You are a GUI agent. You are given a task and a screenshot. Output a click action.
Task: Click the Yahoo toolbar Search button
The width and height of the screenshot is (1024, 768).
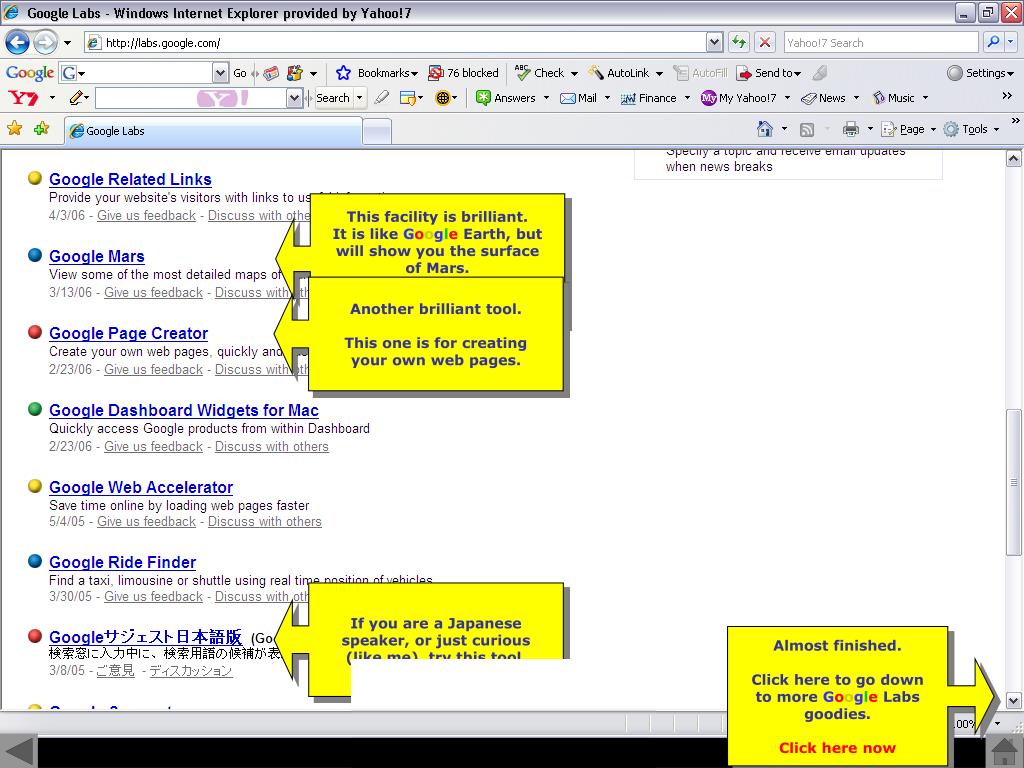tap(333, 98)
